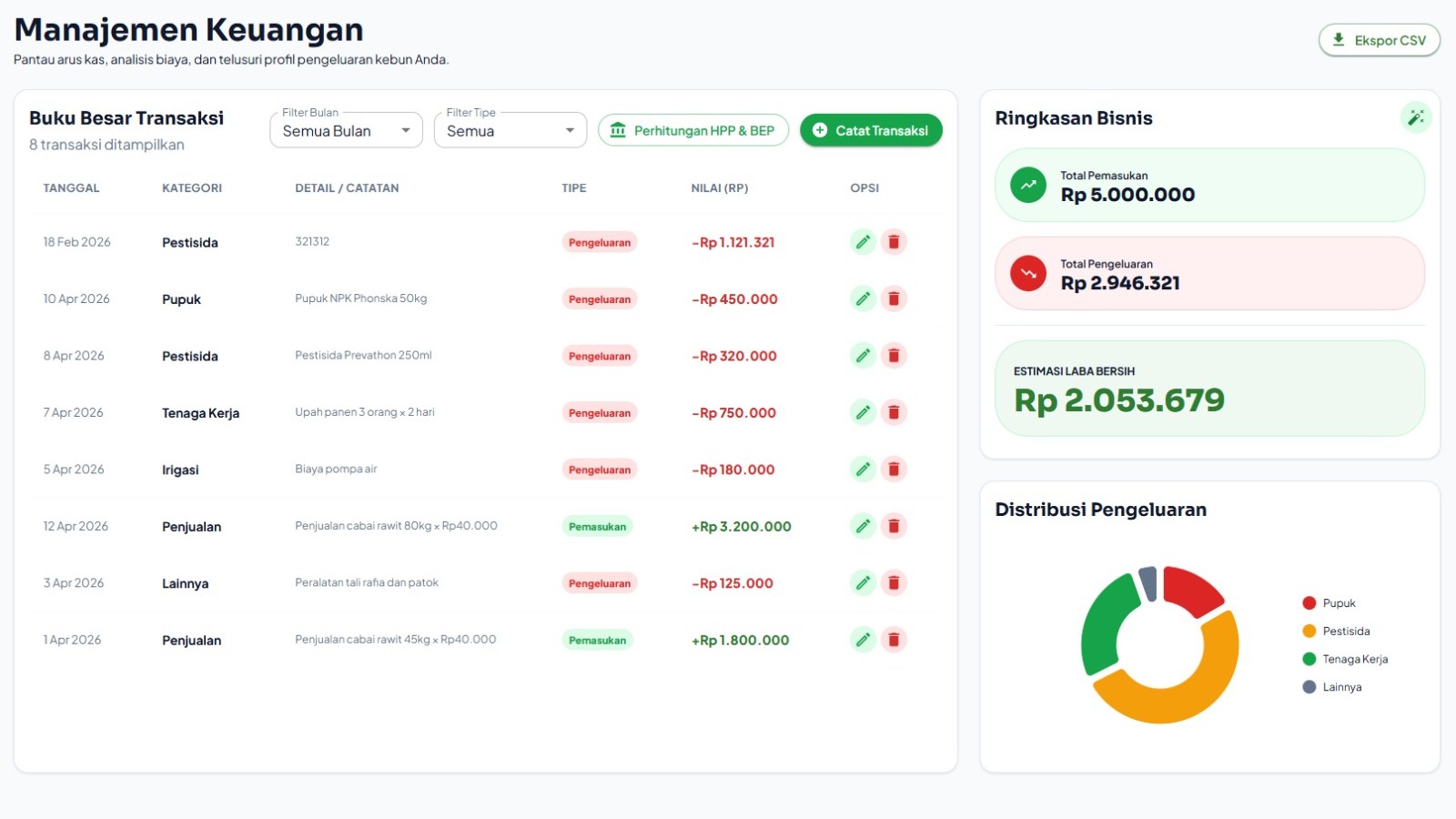Image resolution: width=1456 pixels, height=819 pixels.
Task: Edit the Tenaga Kerja transaction
Action: click(863, 412)
